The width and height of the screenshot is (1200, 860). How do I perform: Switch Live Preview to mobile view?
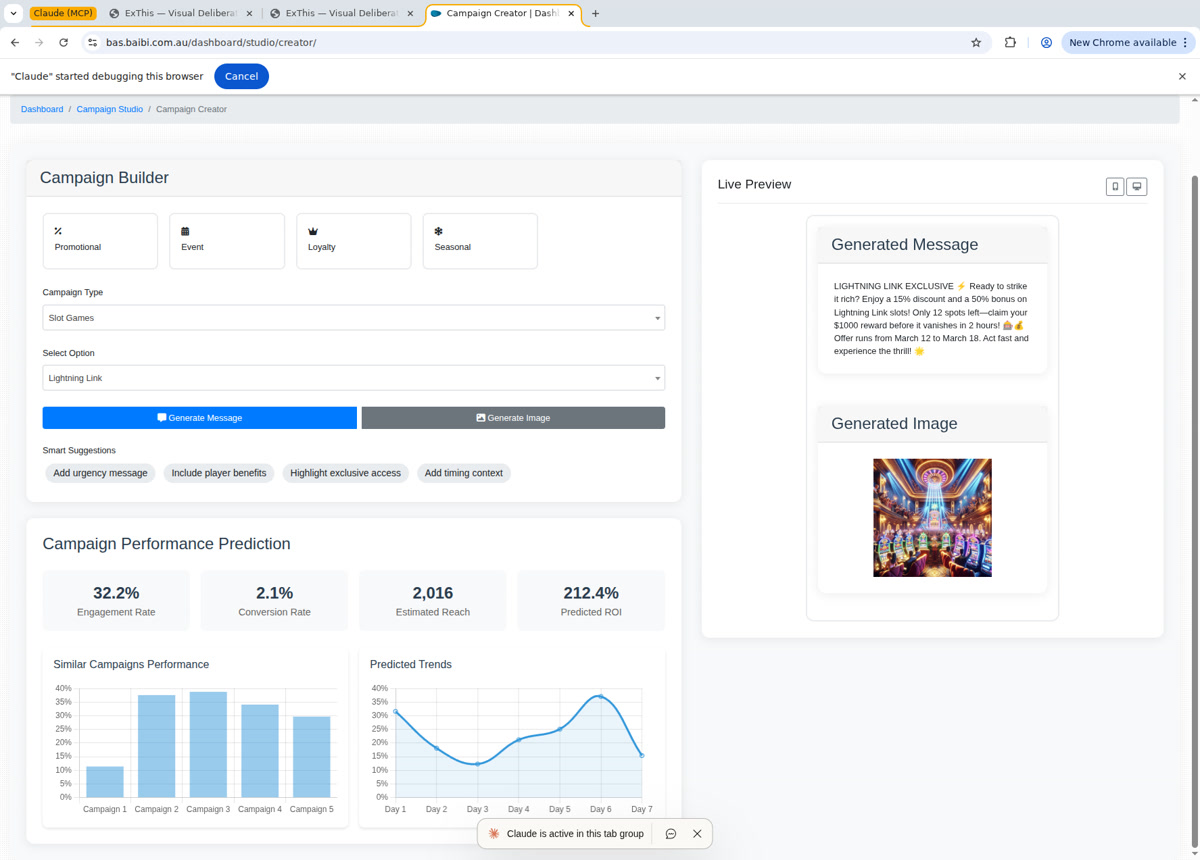click(1115, 186)
